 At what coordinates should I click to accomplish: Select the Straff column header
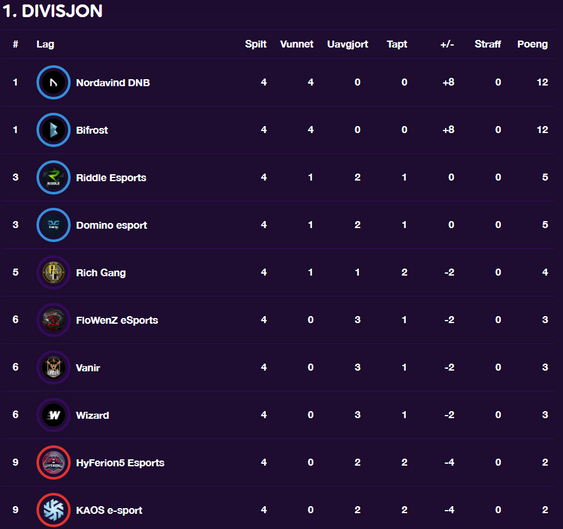pos(488,44)
